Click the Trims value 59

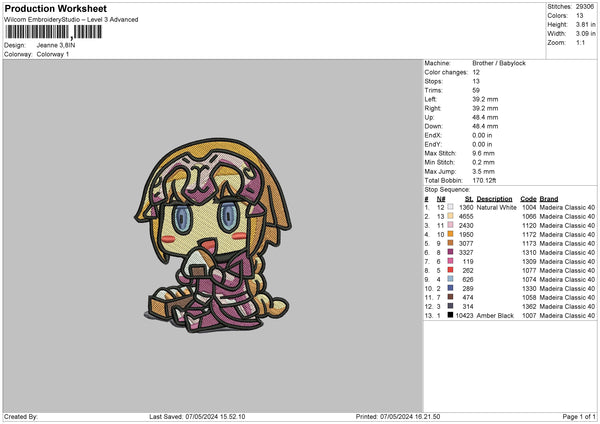pos(476,90)
